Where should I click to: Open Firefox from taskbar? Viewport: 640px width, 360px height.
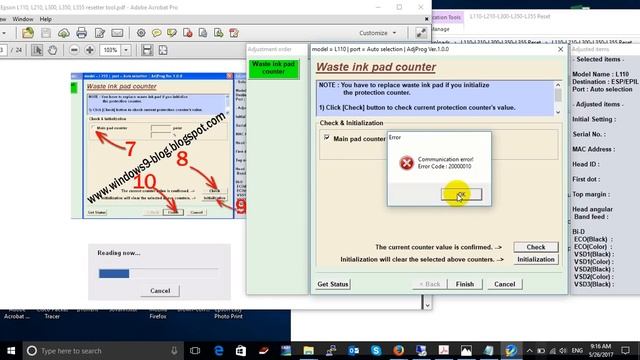click(x=398, y=351)
